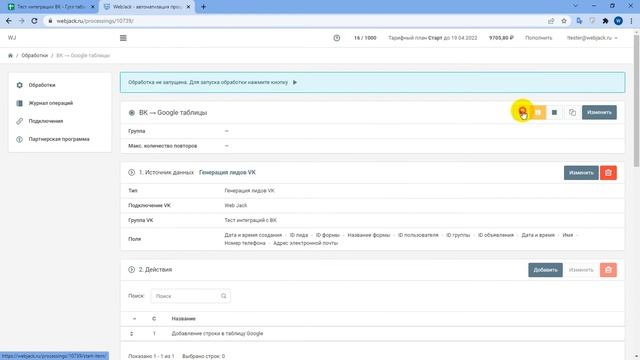640x360 pixels.
Task: Delete selected action with faded trash button
Action: [608, 270]
